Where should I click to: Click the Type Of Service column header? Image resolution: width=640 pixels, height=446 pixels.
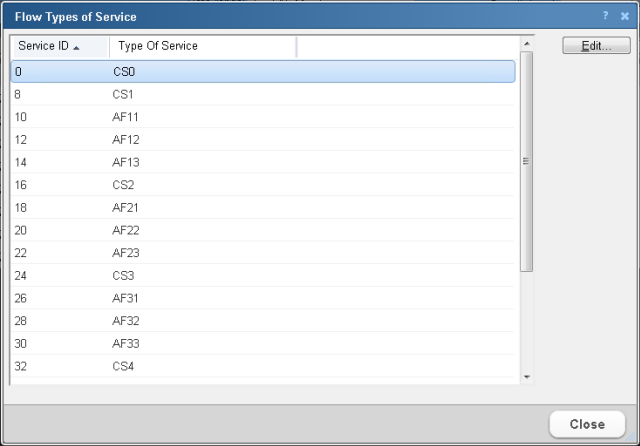point(202,46)
